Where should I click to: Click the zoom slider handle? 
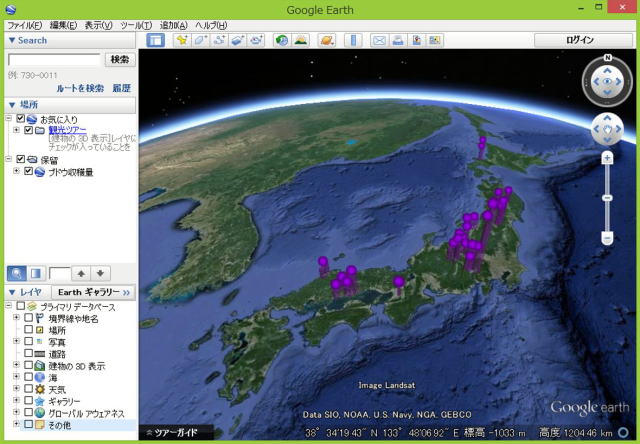point(607,198)
